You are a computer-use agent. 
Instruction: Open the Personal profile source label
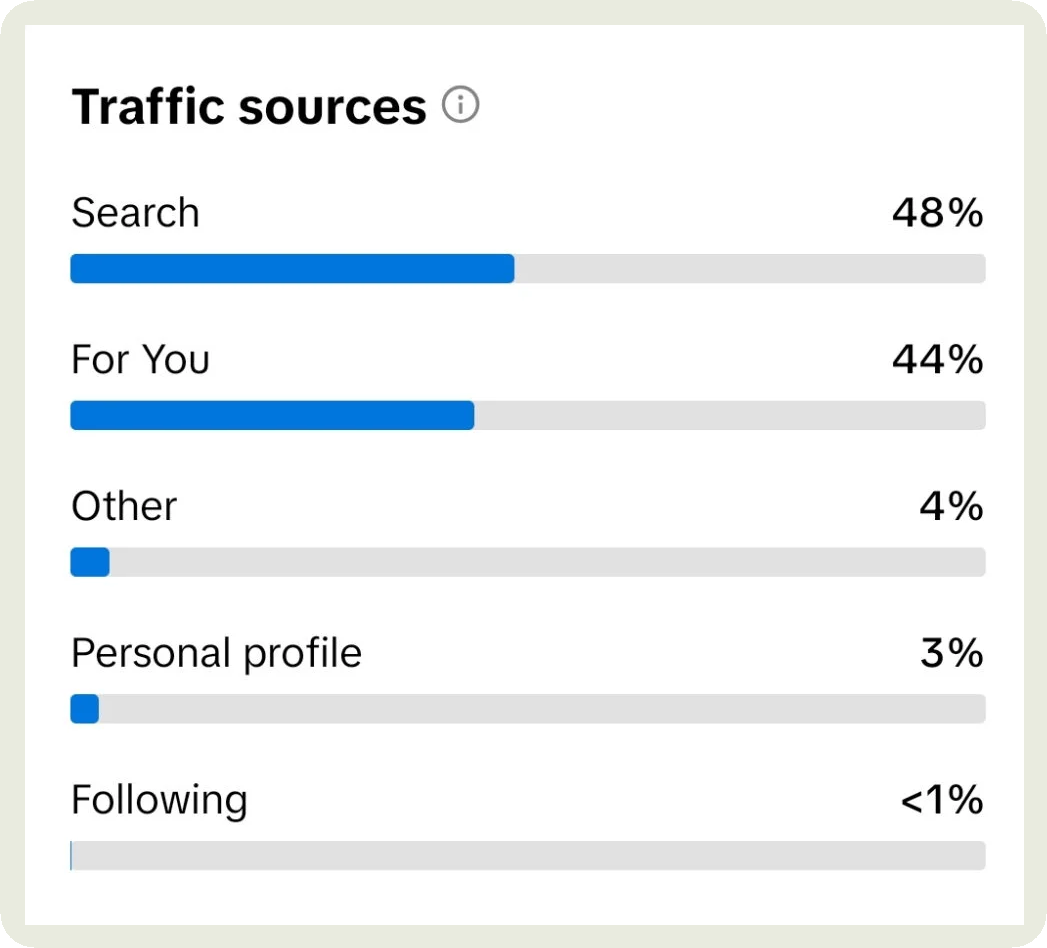click(x=216, y=653)
